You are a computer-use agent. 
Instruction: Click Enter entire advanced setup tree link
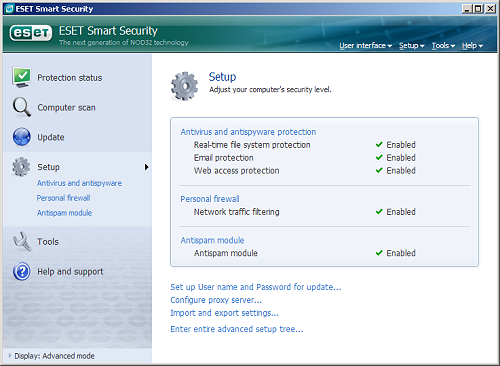(237, 329)
